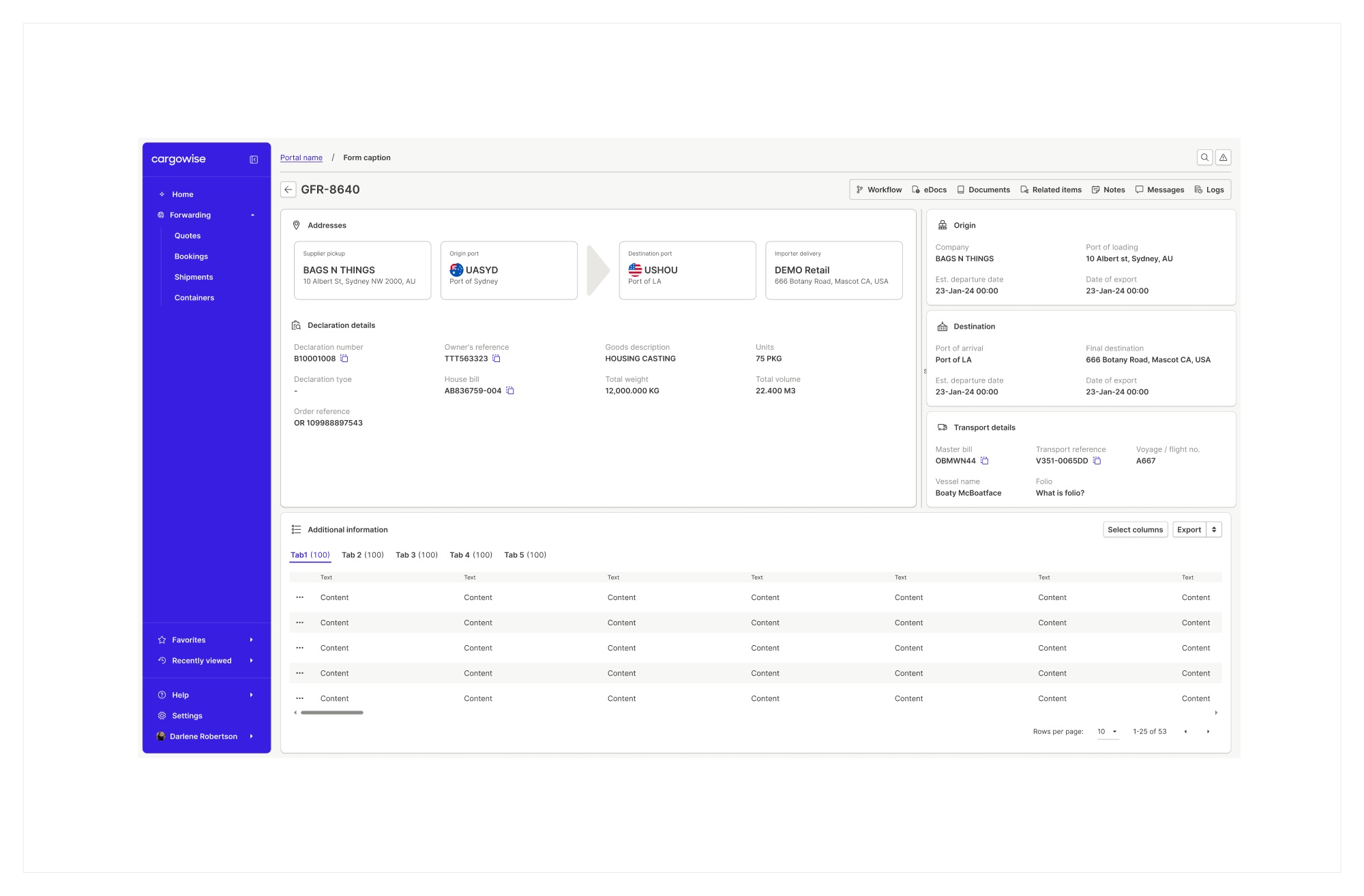Collapse the sidebar using the panel icon
This screenshot has width=1364, height=896.
(x=254, y=160)
